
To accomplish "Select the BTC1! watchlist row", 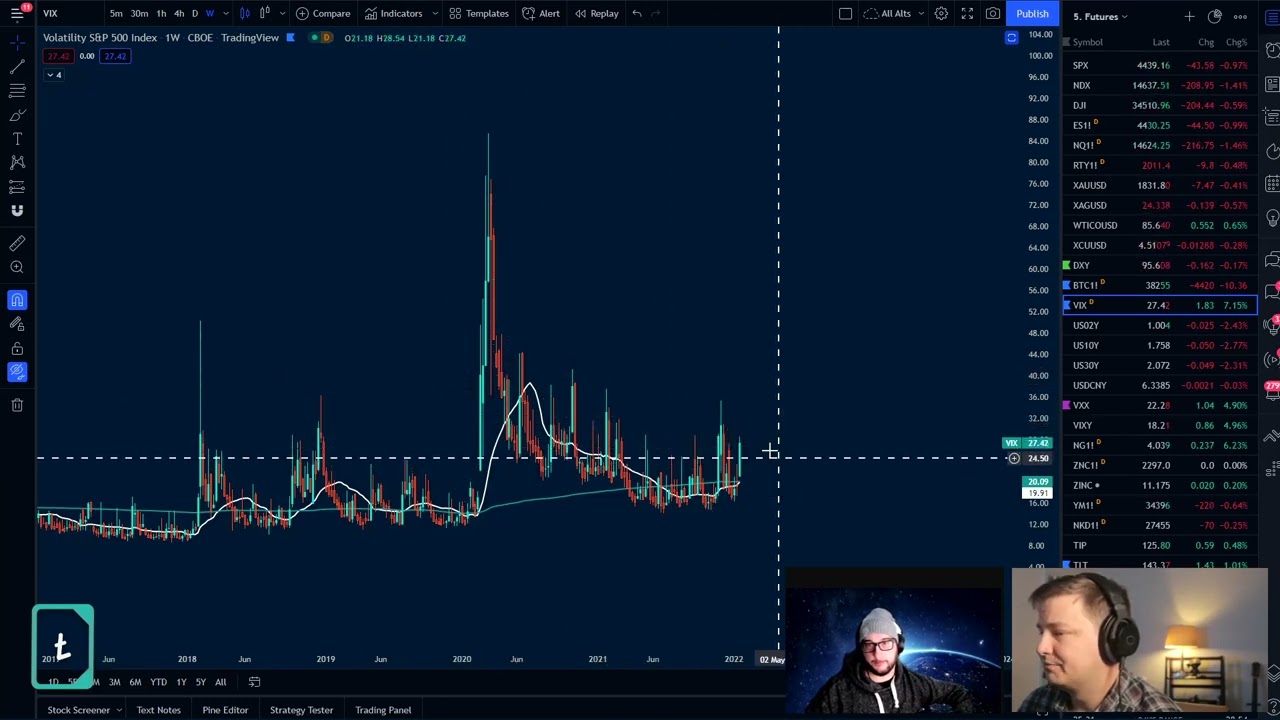I will (x=1160, y=285).
